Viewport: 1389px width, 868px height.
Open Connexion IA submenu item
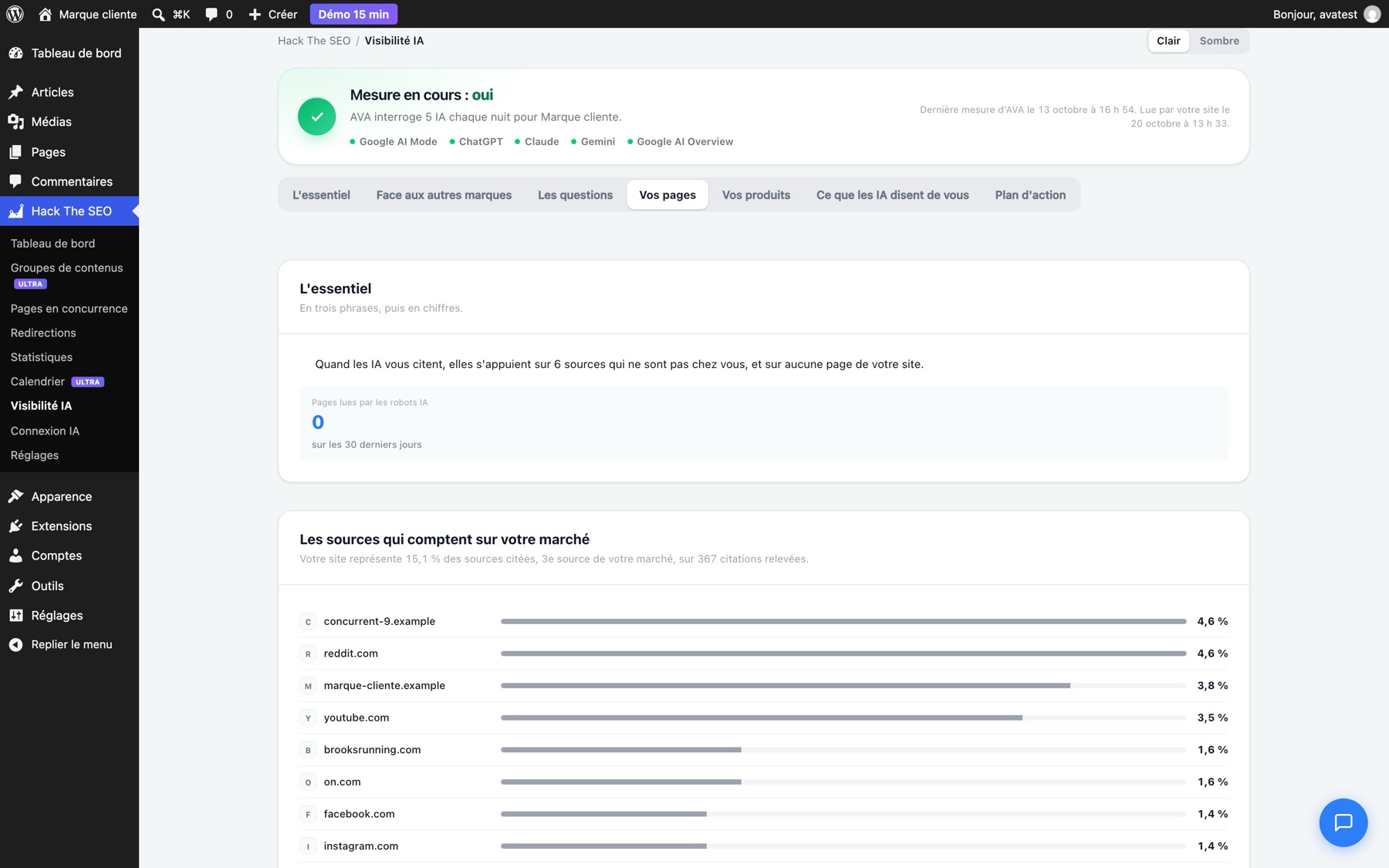pos(45,431)
